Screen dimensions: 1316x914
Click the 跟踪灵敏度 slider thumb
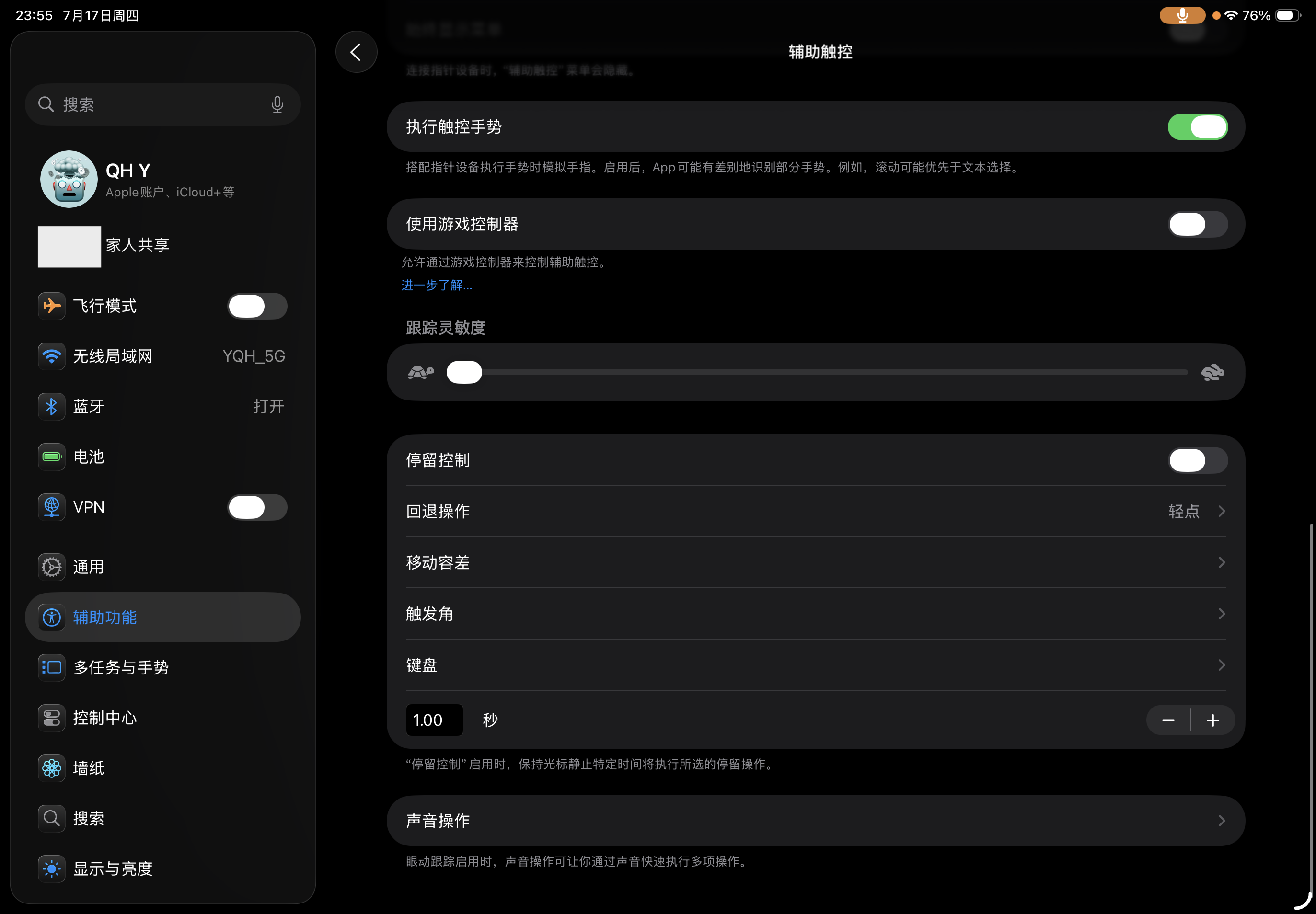coord(464,372)
